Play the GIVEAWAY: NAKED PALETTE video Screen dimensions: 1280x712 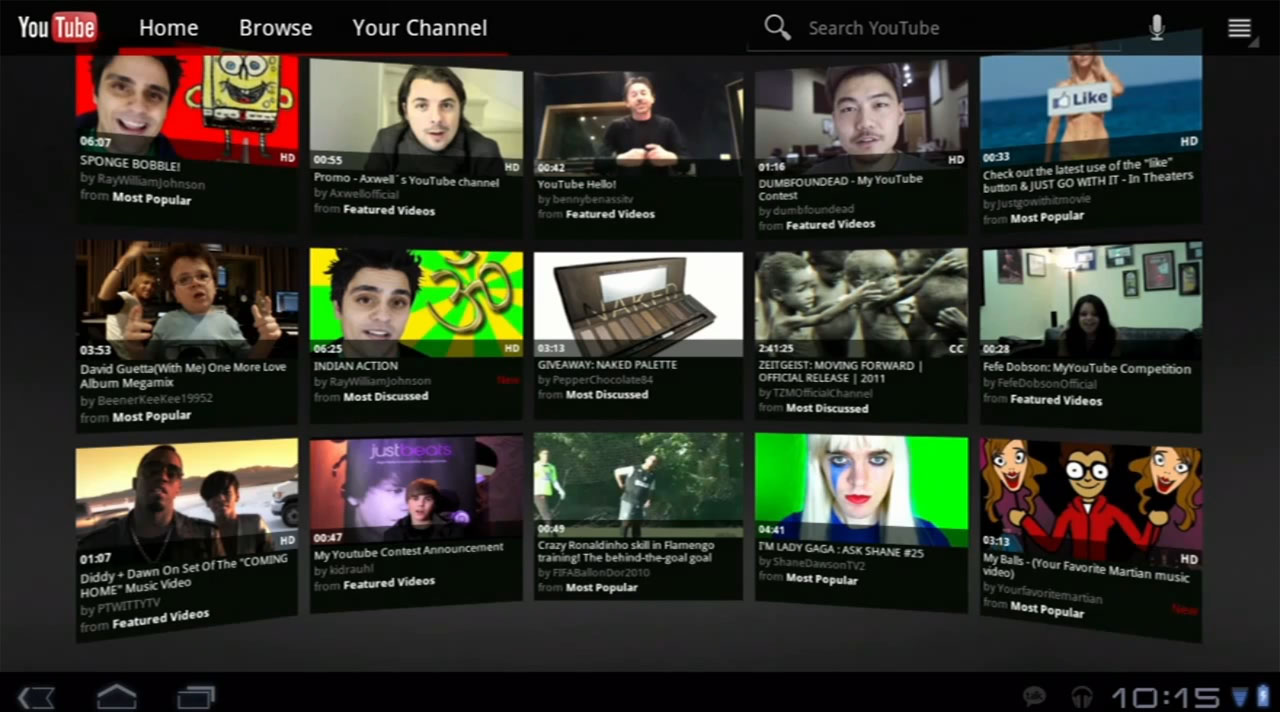638,300
